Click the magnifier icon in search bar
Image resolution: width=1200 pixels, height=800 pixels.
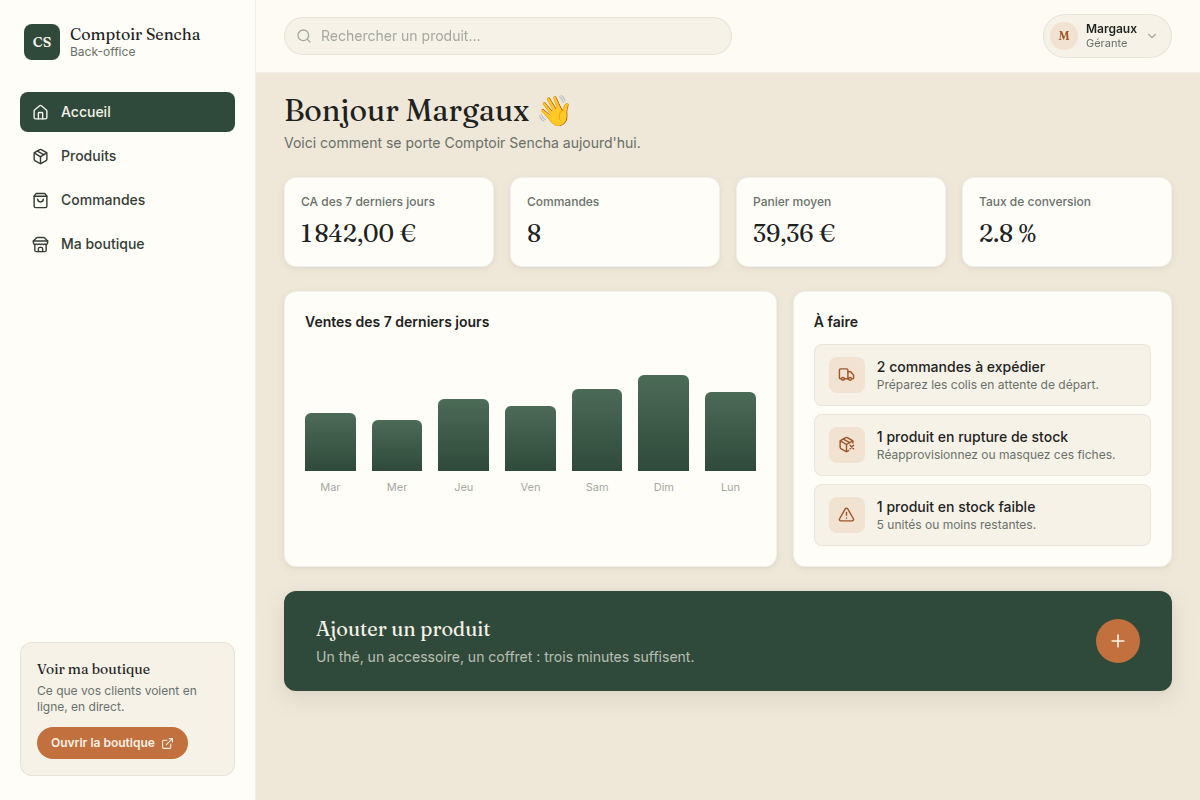point(304,36)
